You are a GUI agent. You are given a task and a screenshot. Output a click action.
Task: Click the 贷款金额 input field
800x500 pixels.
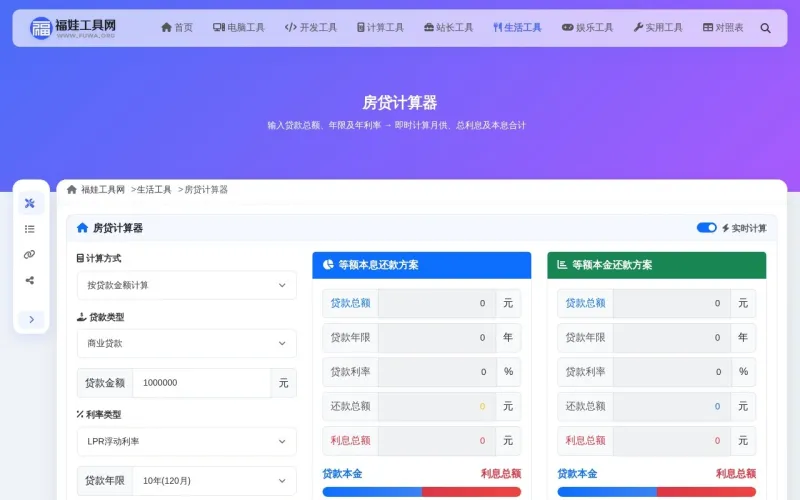202,383
